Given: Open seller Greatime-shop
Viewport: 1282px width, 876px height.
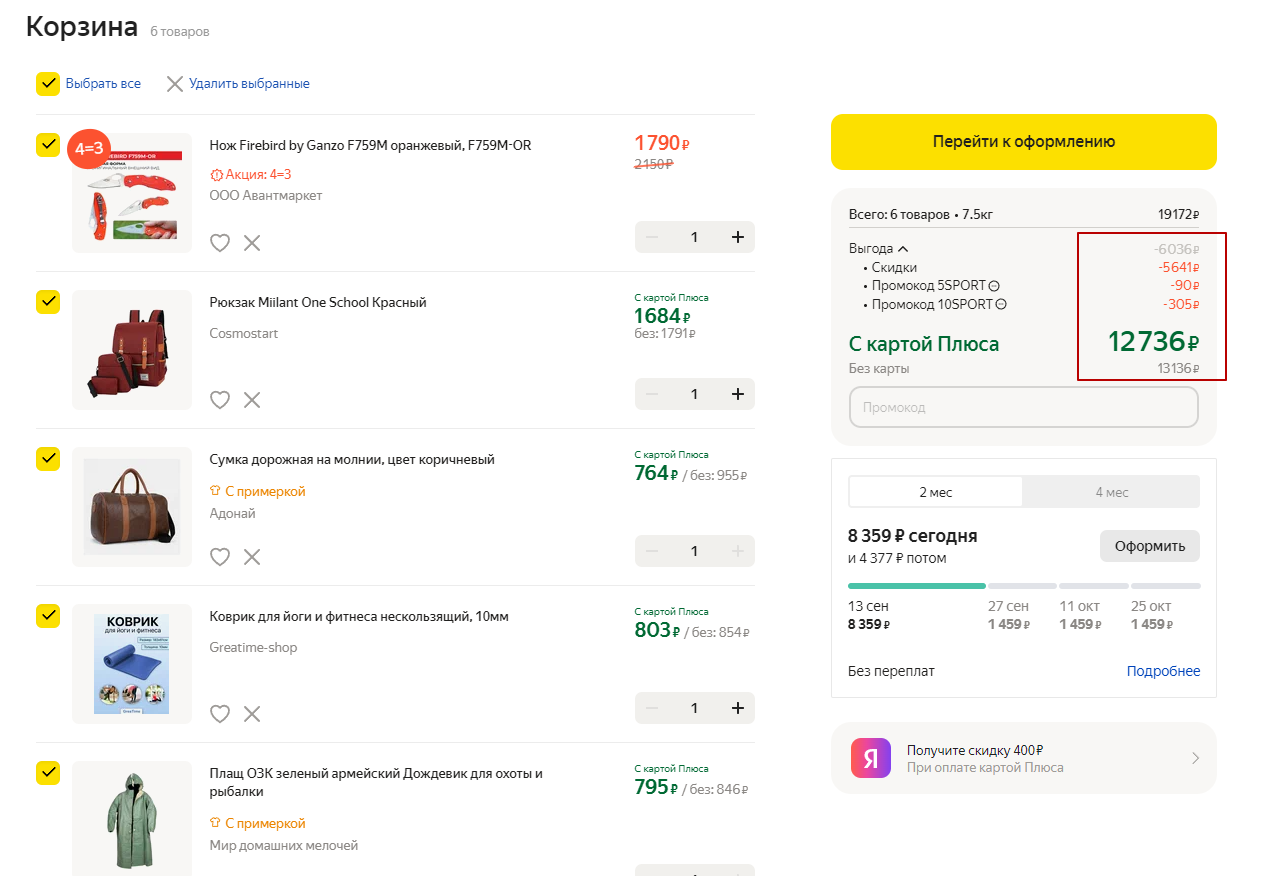Looking at the screenshot, I should [253, 647].
